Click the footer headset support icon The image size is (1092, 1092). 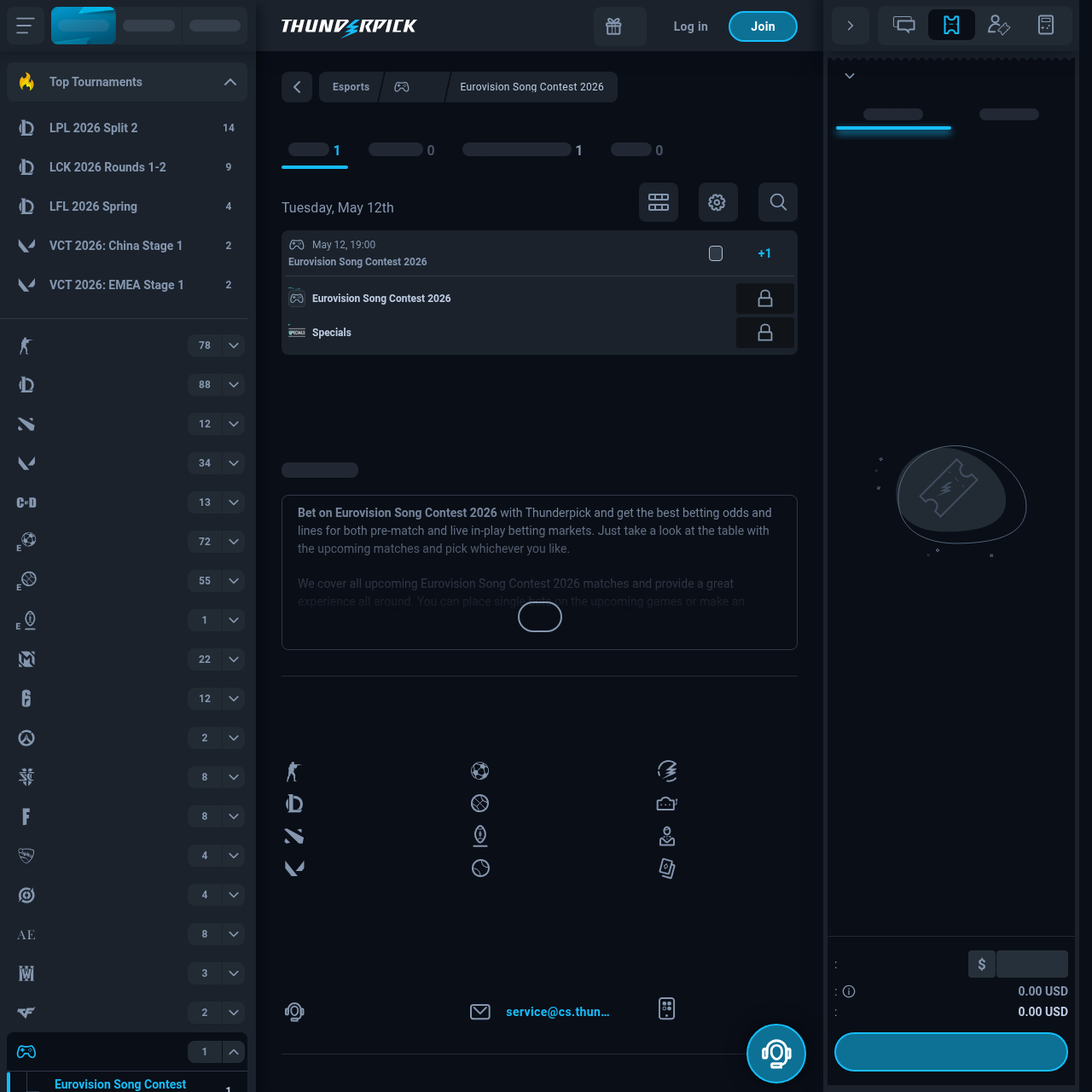[x=294, y=1012]
